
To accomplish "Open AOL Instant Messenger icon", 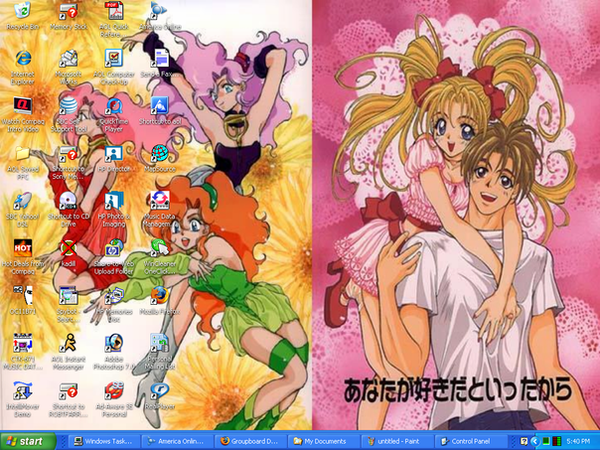I will tap(68, 343).
